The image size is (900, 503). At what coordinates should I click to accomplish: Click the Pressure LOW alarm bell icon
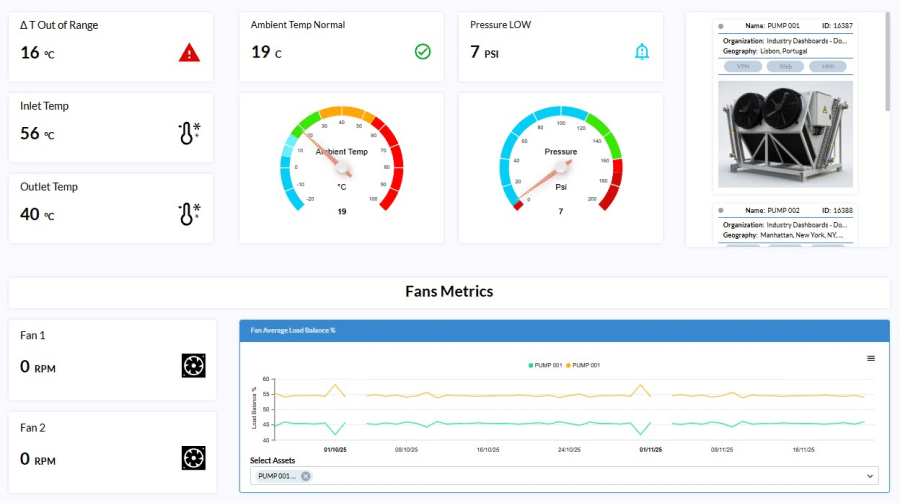[x=642, y=51]
